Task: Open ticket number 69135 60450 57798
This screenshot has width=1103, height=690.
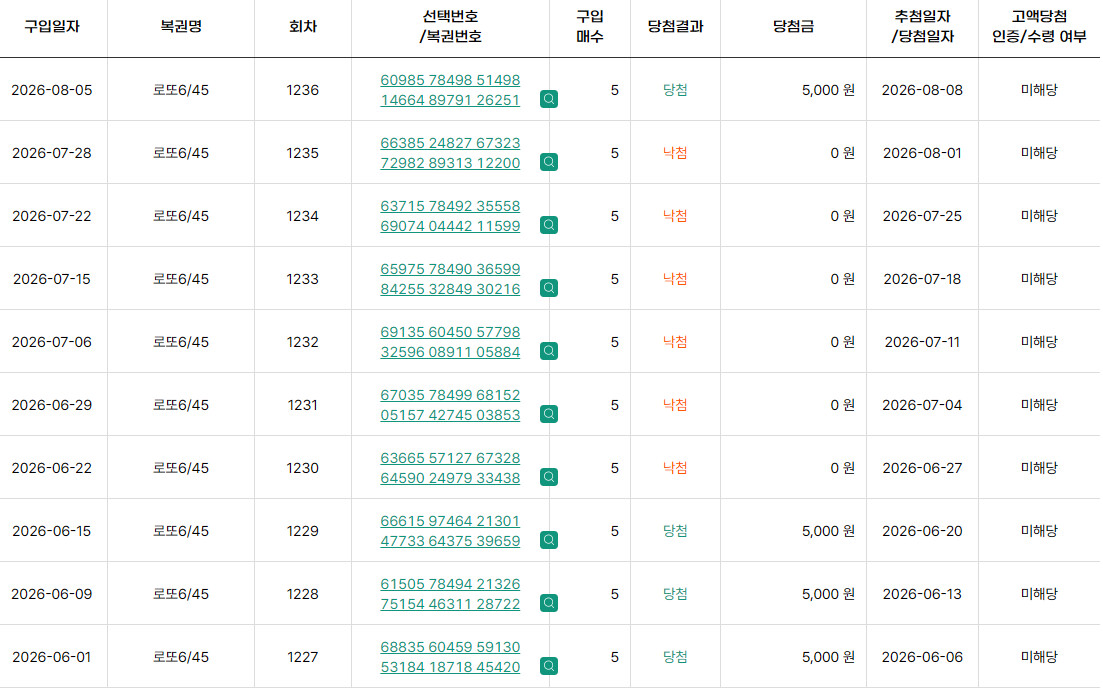Action: tap(450, 332)
